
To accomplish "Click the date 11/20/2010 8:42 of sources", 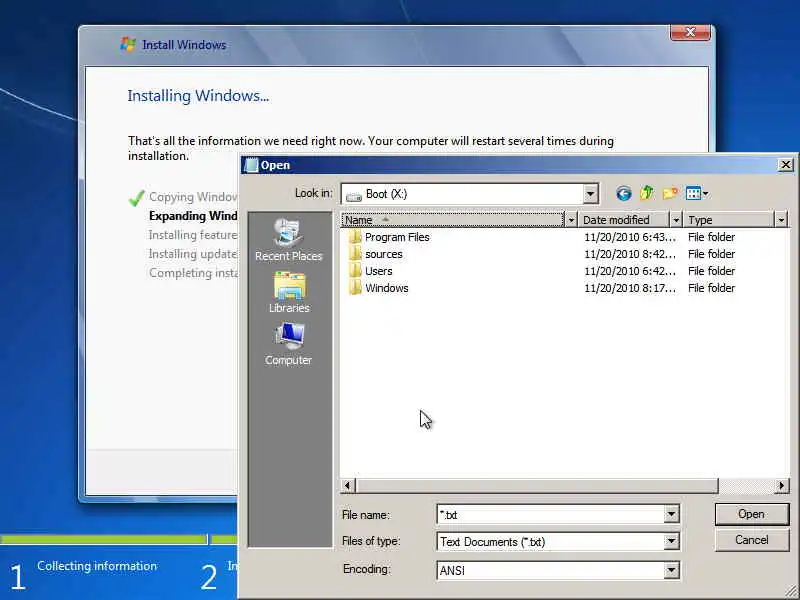I will click(630, 254).
